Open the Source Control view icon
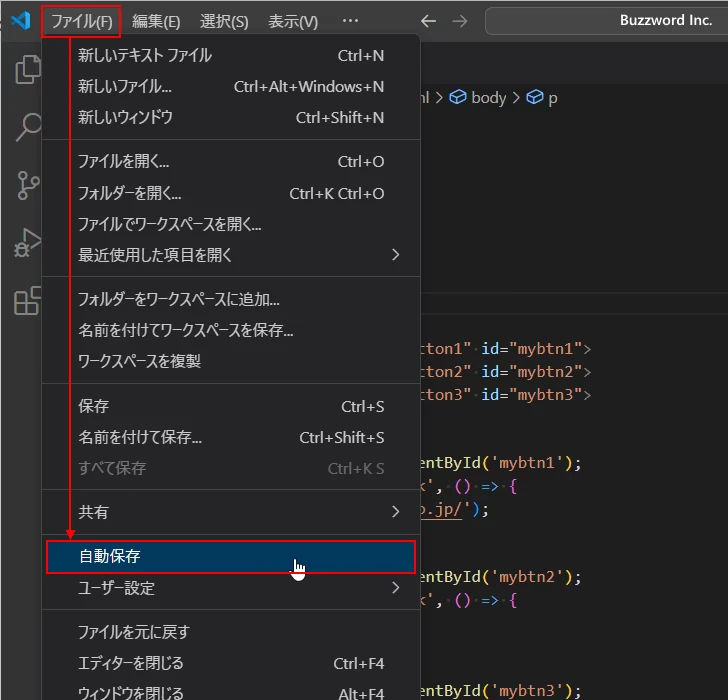728x700 pixels. 27,185
